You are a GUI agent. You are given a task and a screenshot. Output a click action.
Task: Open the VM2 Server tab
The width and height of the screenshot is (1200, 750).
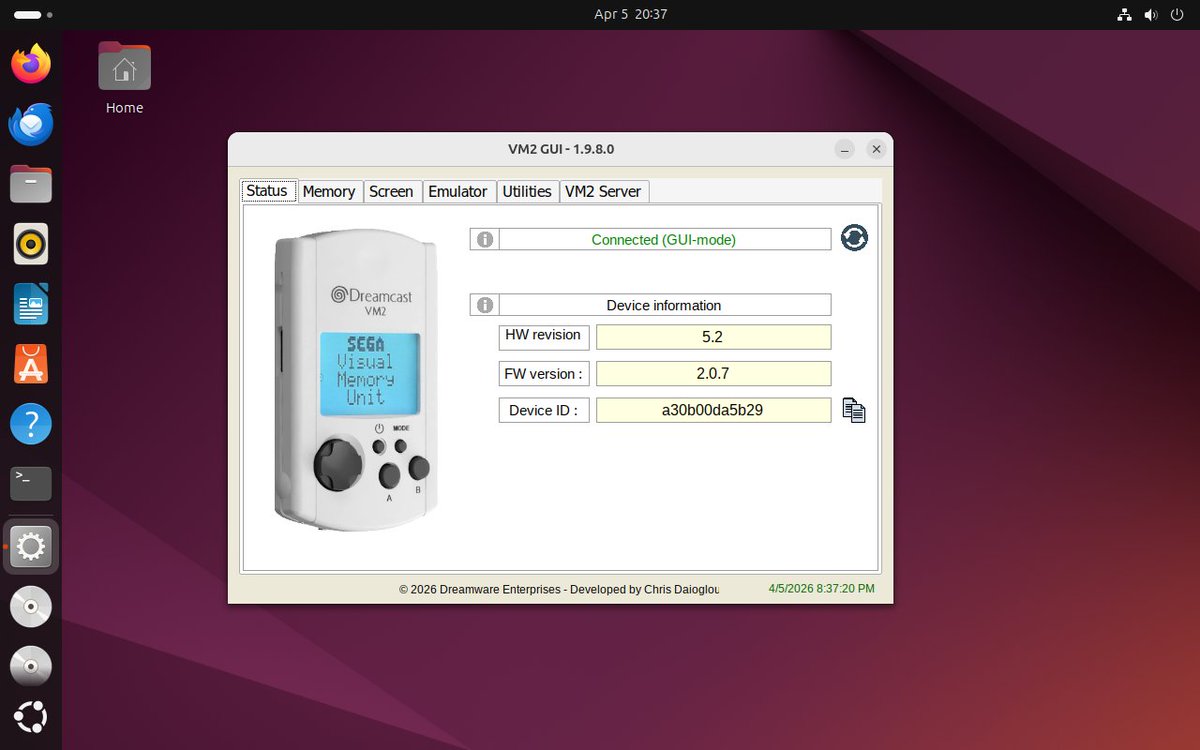[603, 191]
